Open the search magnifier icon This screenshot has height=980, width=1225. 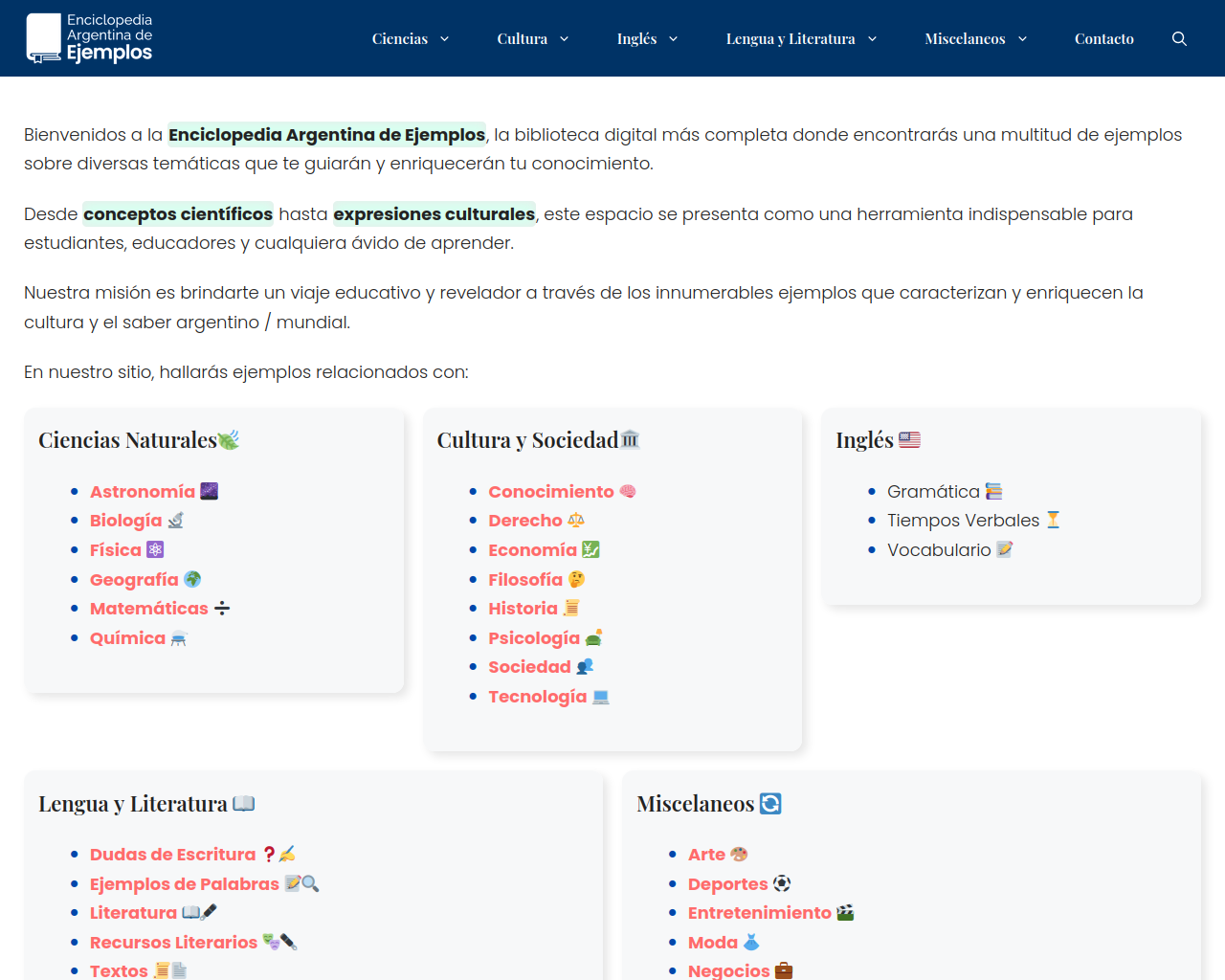1179,38
